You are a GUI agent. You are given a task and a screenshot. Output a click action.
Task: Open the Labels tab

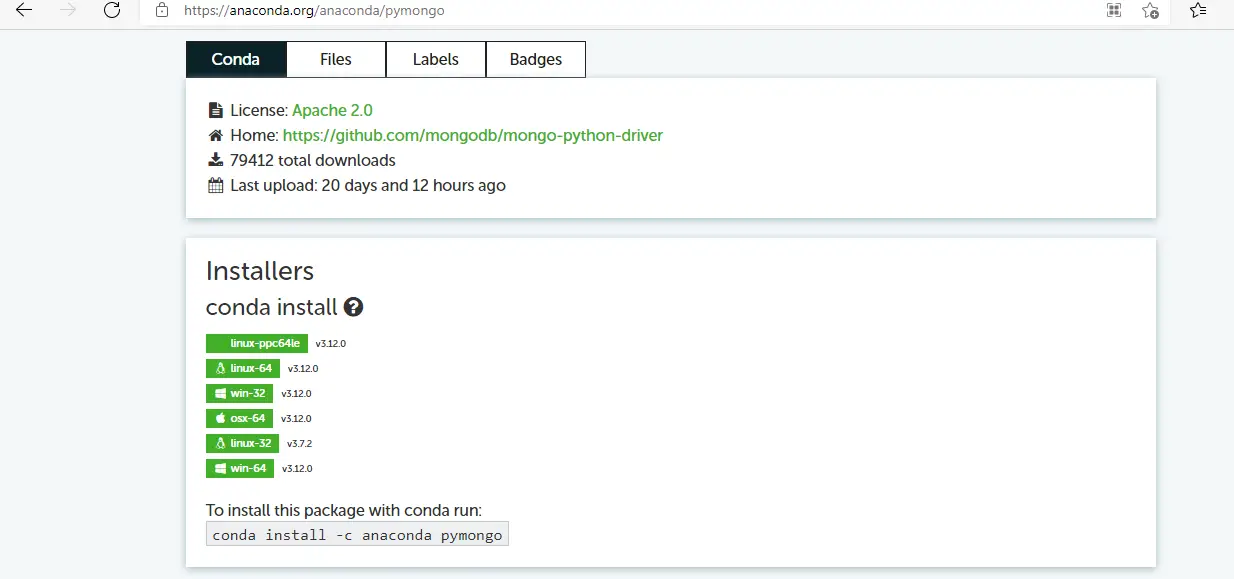pos(436,59)
